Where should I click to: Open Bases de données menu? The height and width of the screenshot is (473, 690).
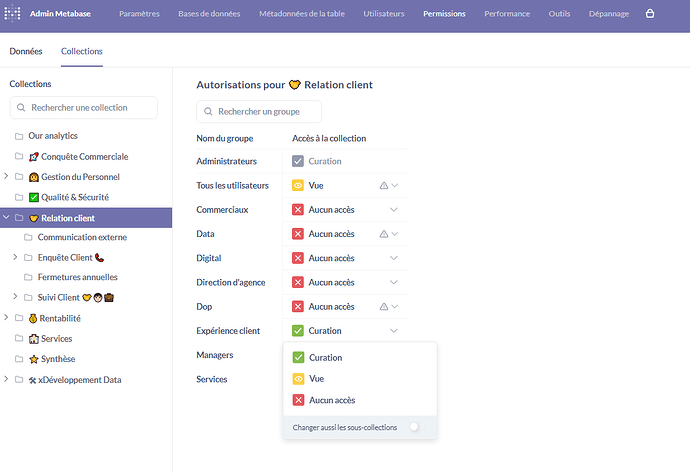(209, 14)
